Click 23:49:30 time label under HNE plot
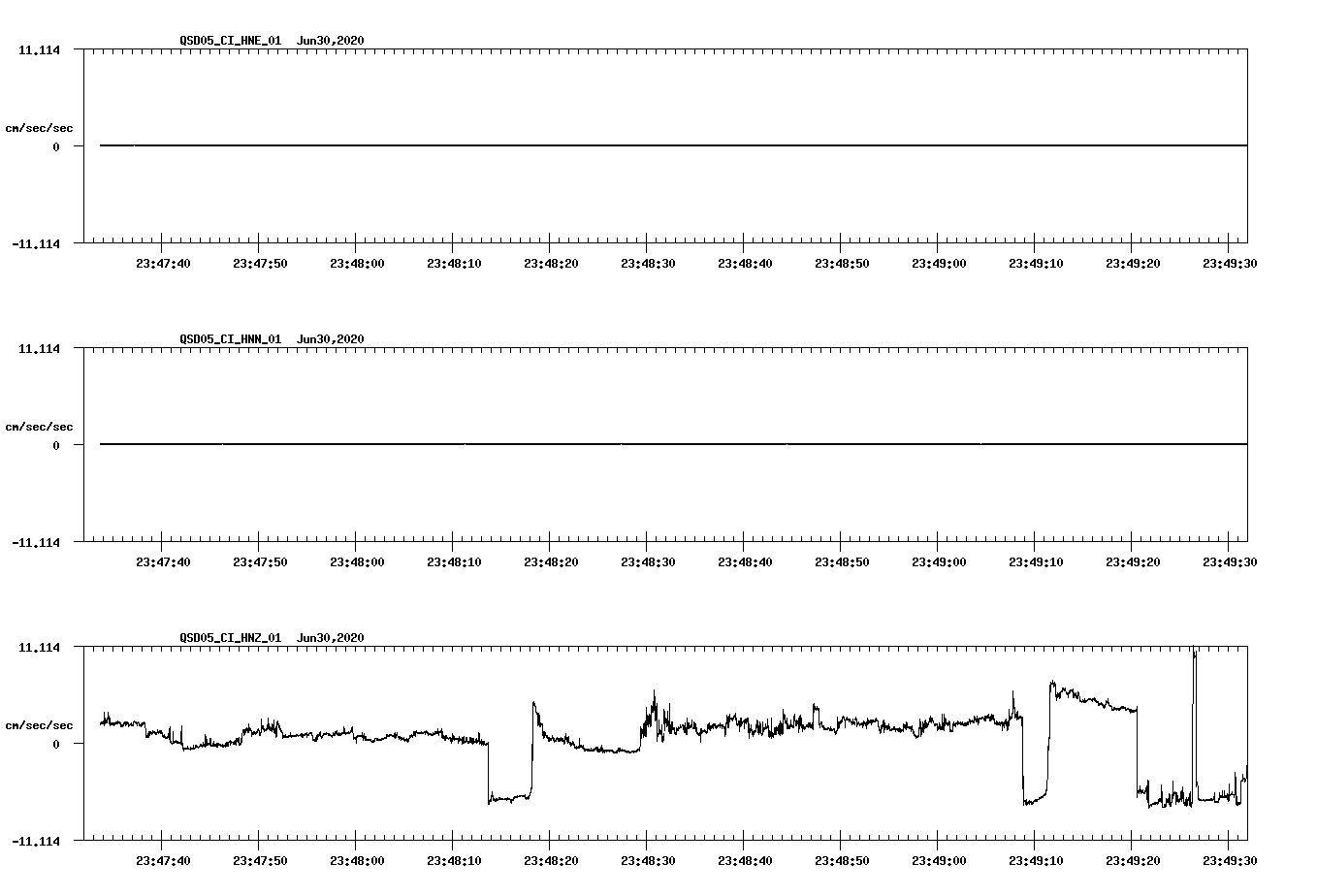The image size is (1317, 896). (x=1230, y=263)
